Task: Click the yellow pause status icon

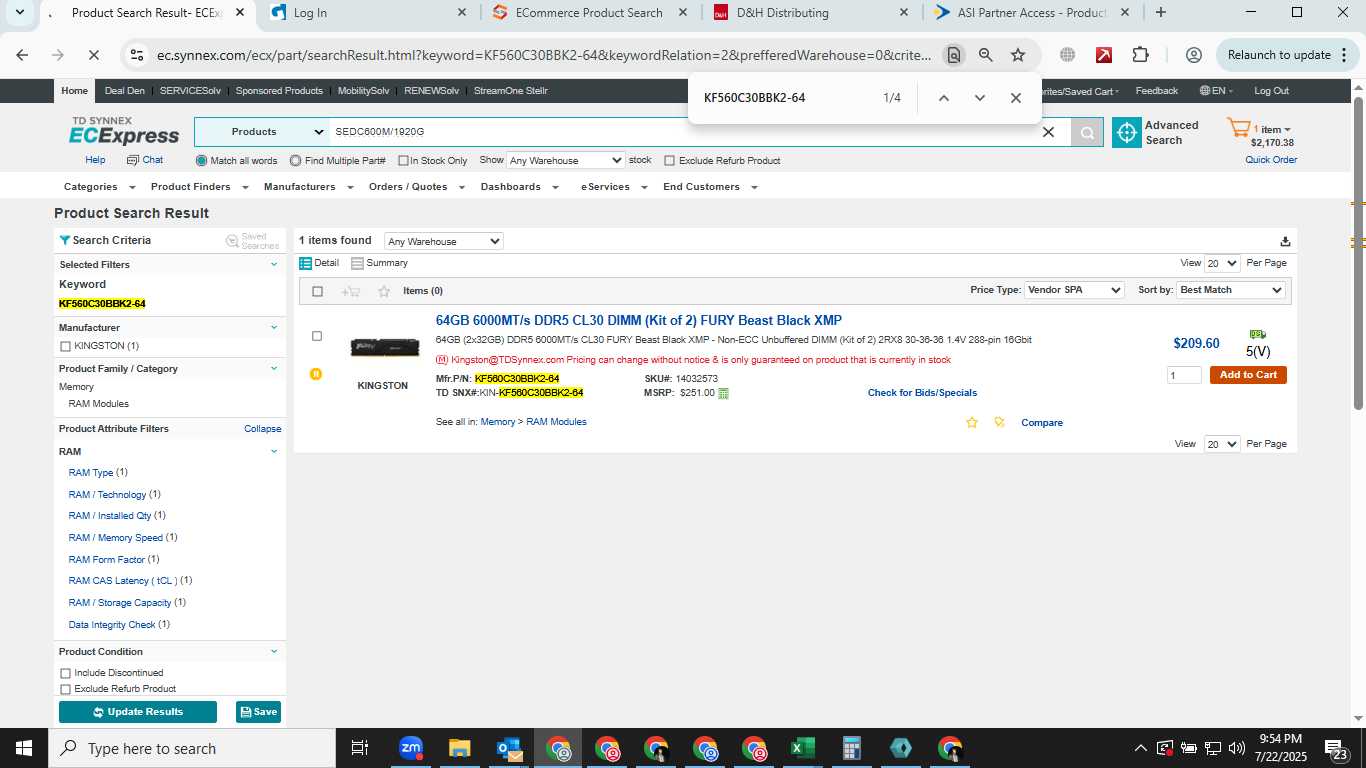Action: tap(316, 374)
